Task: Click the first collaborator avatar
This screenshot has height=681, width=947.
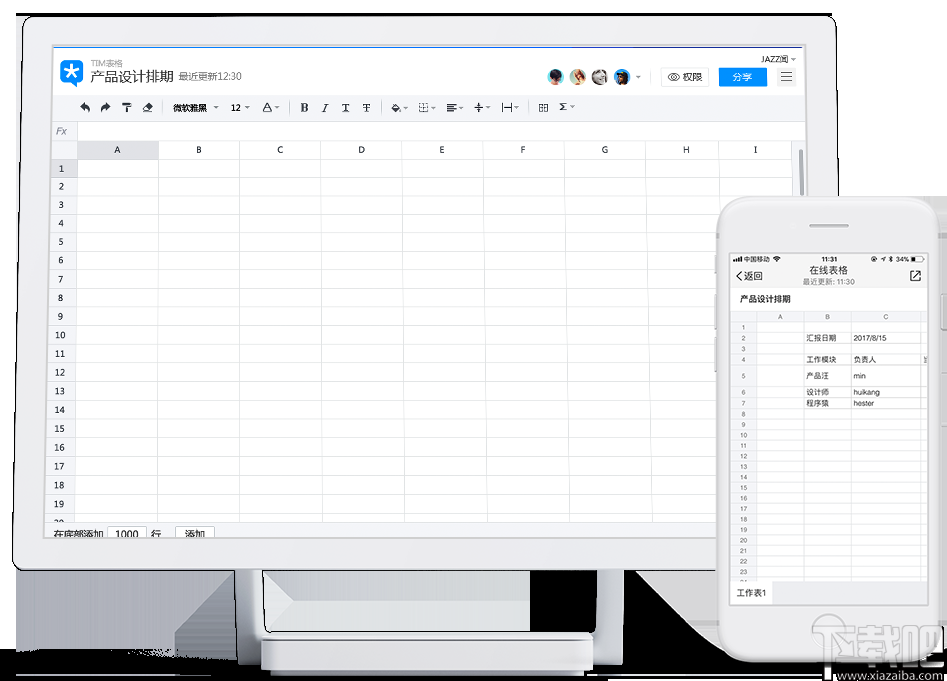Action: (555, 77)
